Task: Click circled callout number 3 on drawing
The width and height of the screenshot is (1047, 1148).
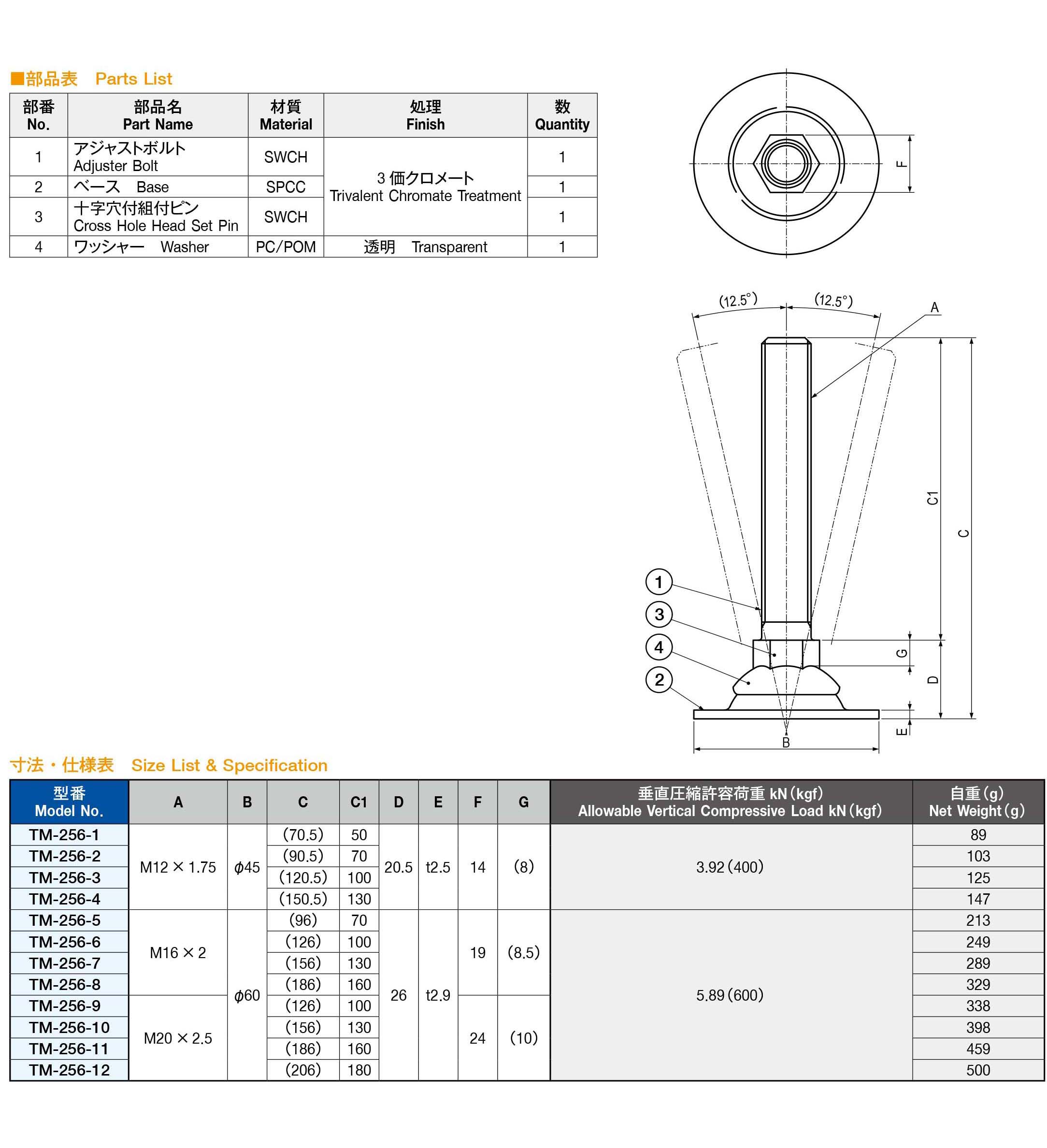Action: coord(659,615)
